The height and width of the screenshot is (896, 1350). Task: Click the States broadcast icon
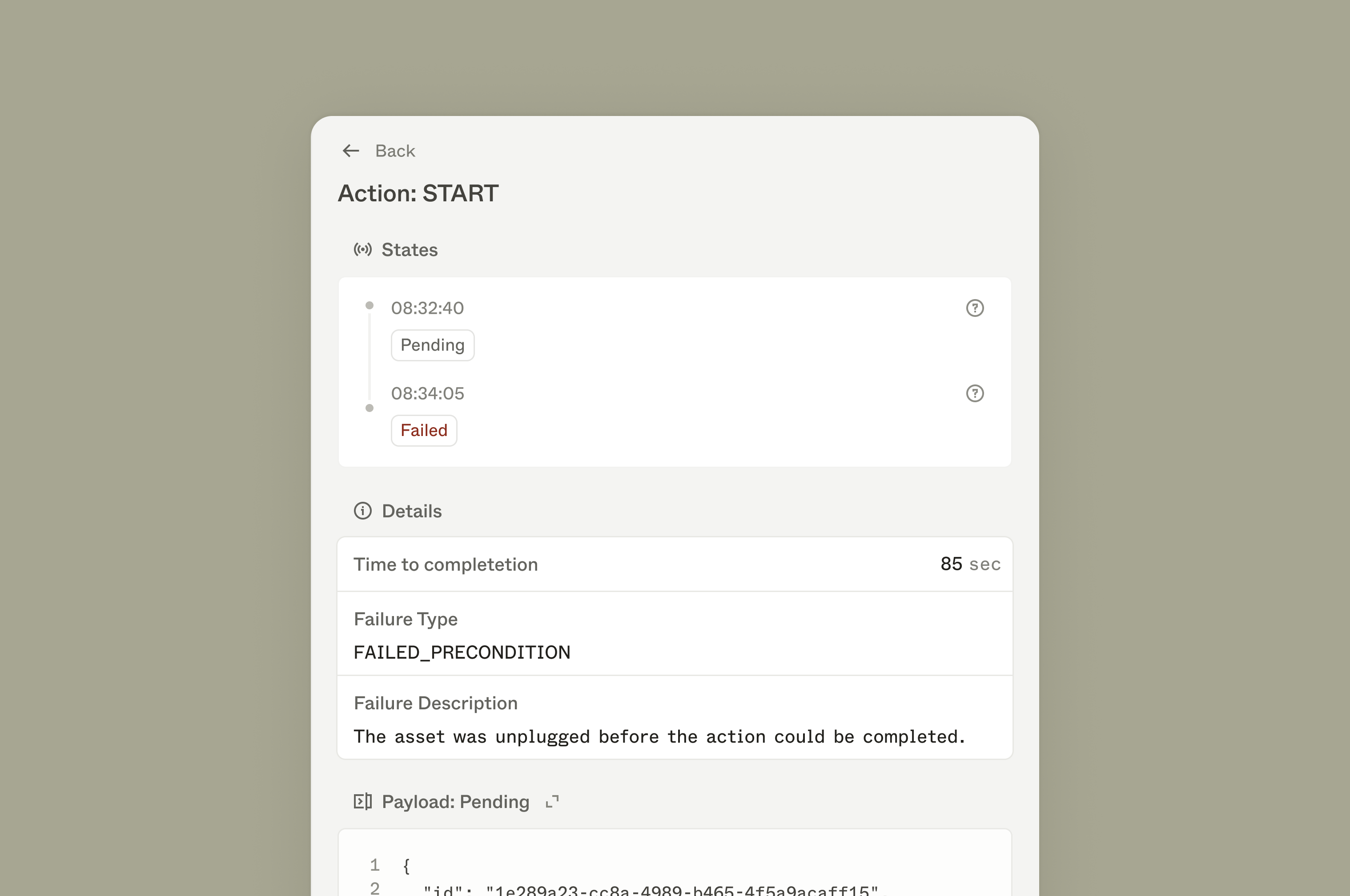coord(362,250)
